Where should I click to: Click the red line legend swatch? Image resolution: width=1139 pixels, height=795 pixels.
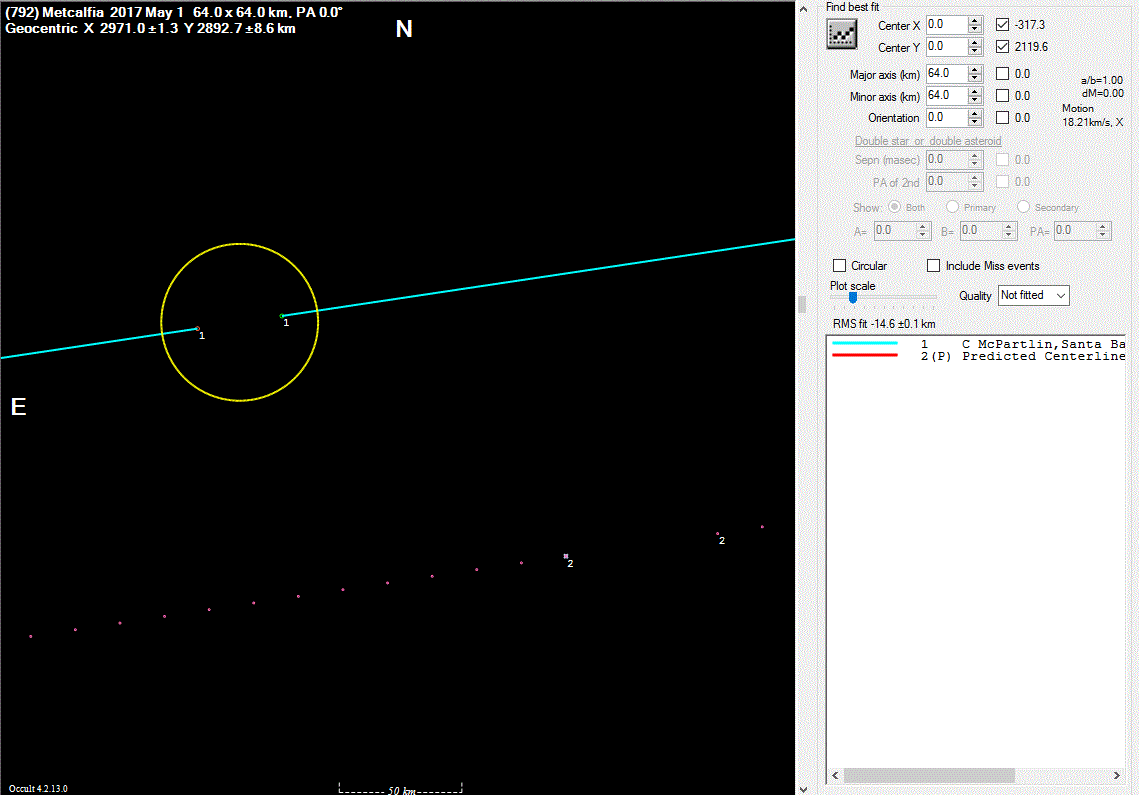(x=864, y=355)
